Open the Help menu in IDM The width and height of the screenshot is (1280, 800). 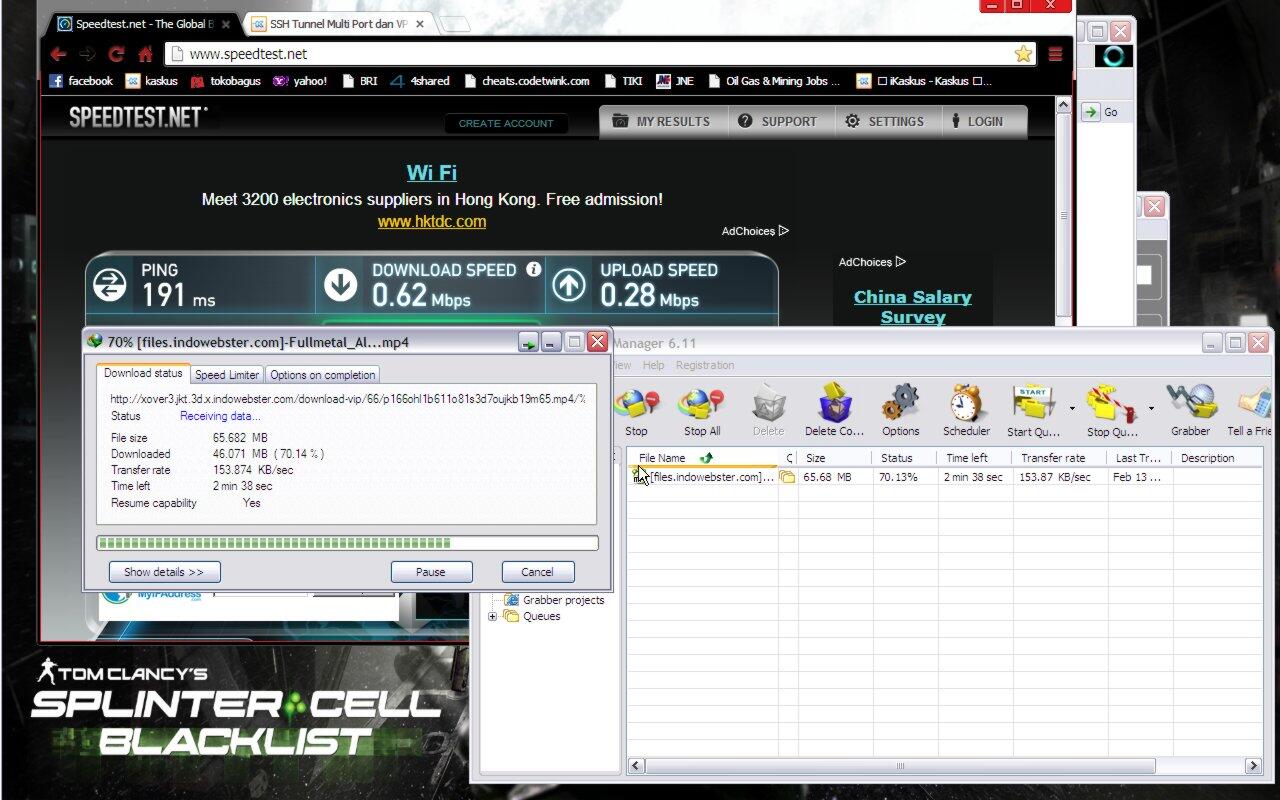(653, 365)
